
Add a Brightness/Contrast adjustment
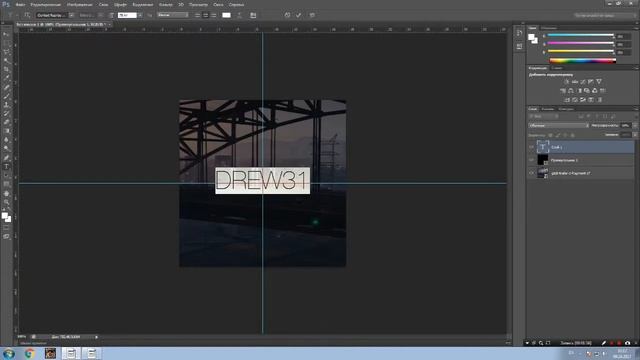coord(567,82)
